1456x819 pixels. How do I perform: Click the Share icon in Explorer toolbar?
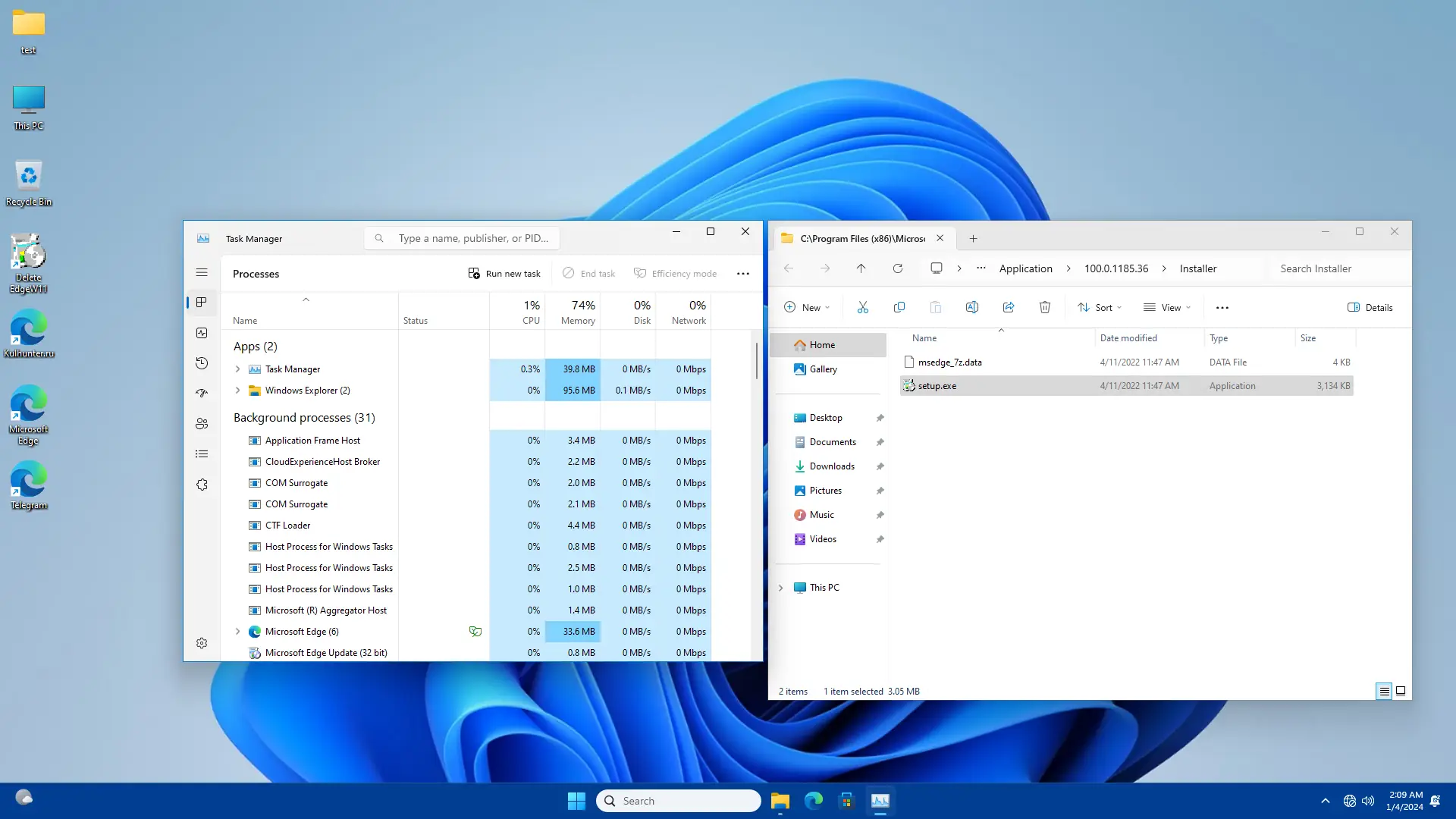click(1008, 307)
